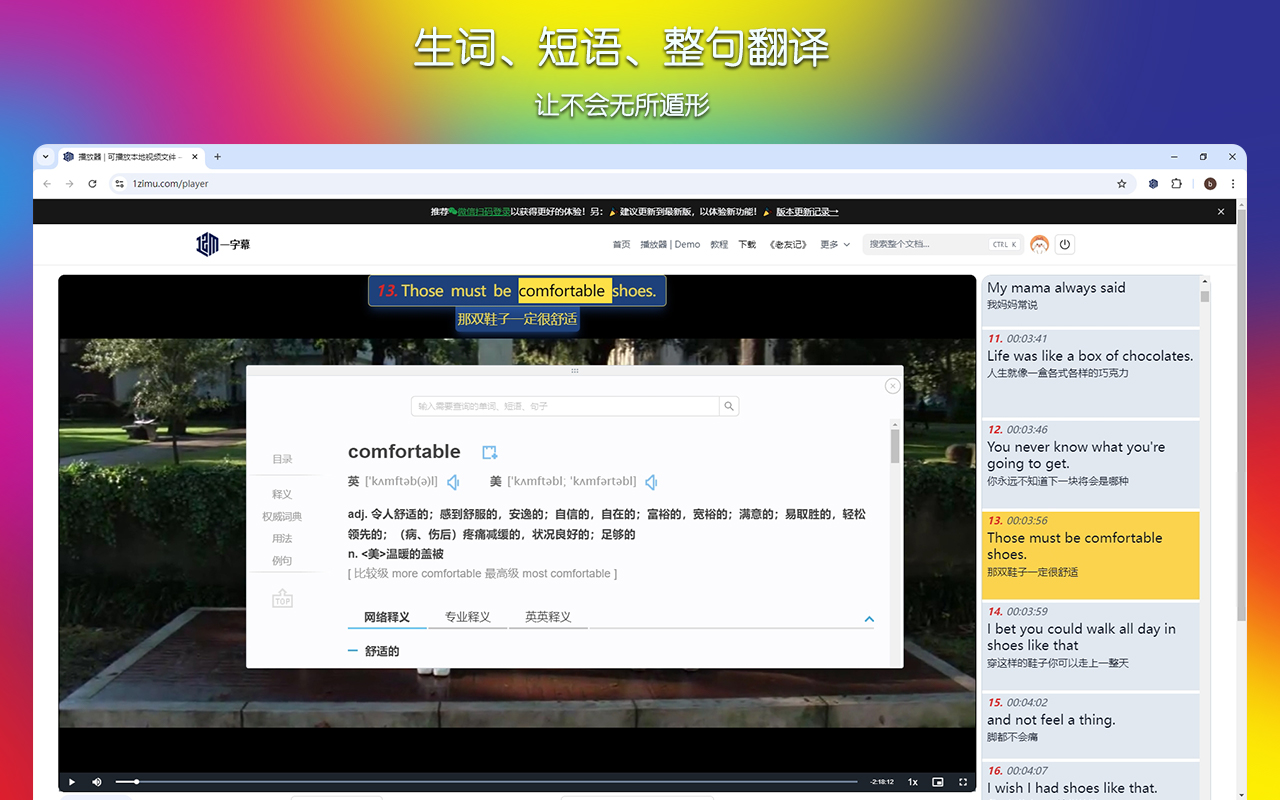Play the UK pronunciation of comfortable
Viewport: 1280px width, 800px height.
click(453, 481)
